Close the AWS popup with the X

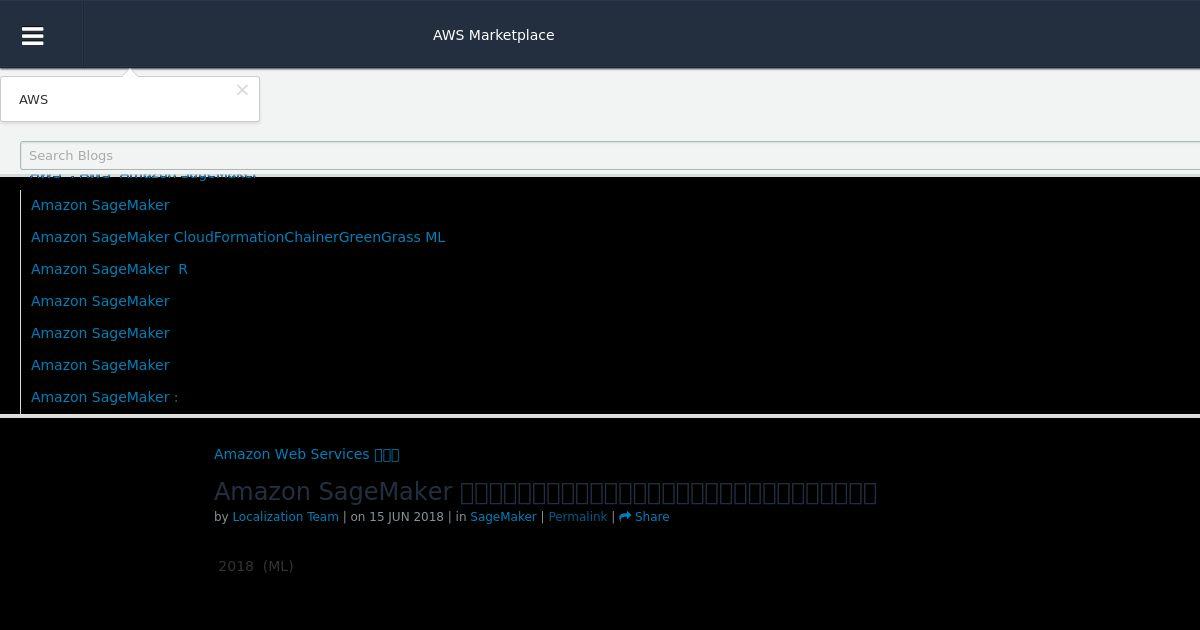click(x=242, y=90)
